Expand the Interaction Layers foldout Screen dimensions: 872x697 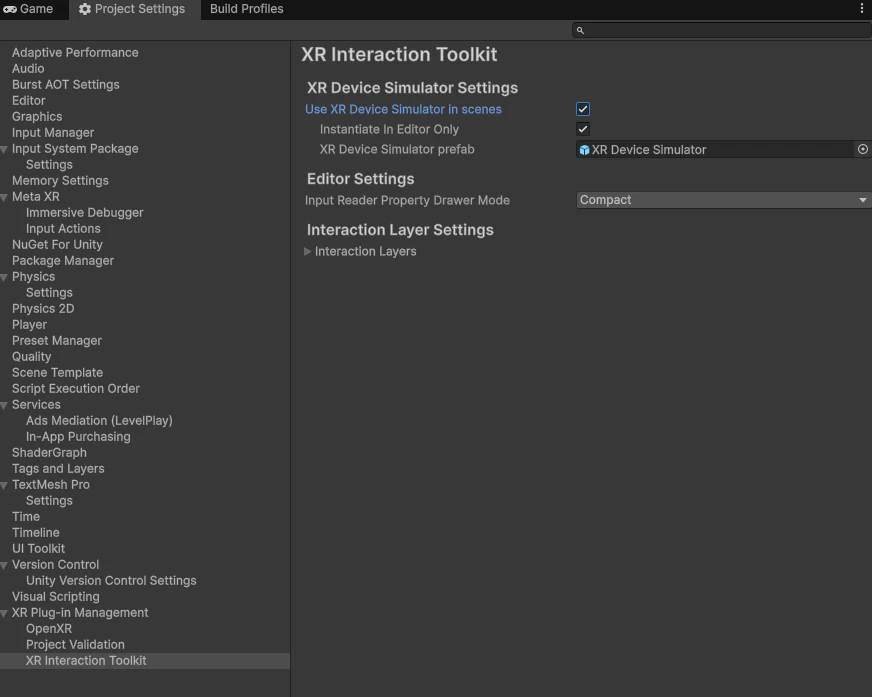[308, 252]
